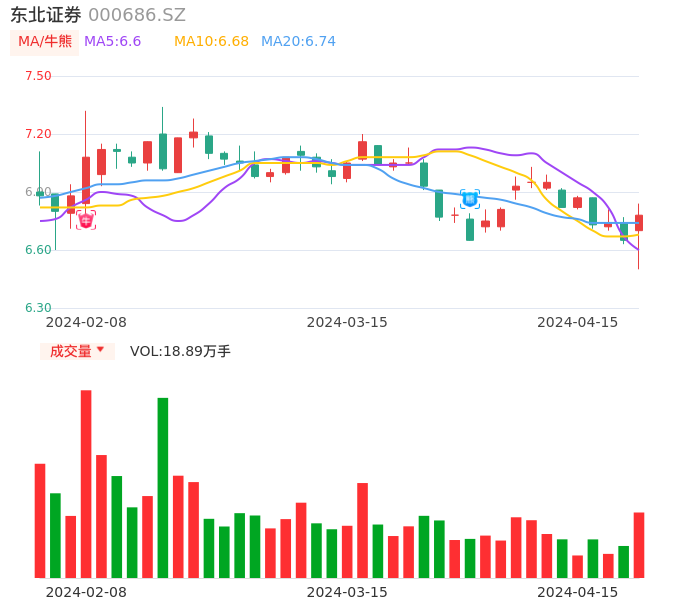Click the blue MA20:6.74 legend
This screenshot has width=686, height=606.
coord(298,41)
